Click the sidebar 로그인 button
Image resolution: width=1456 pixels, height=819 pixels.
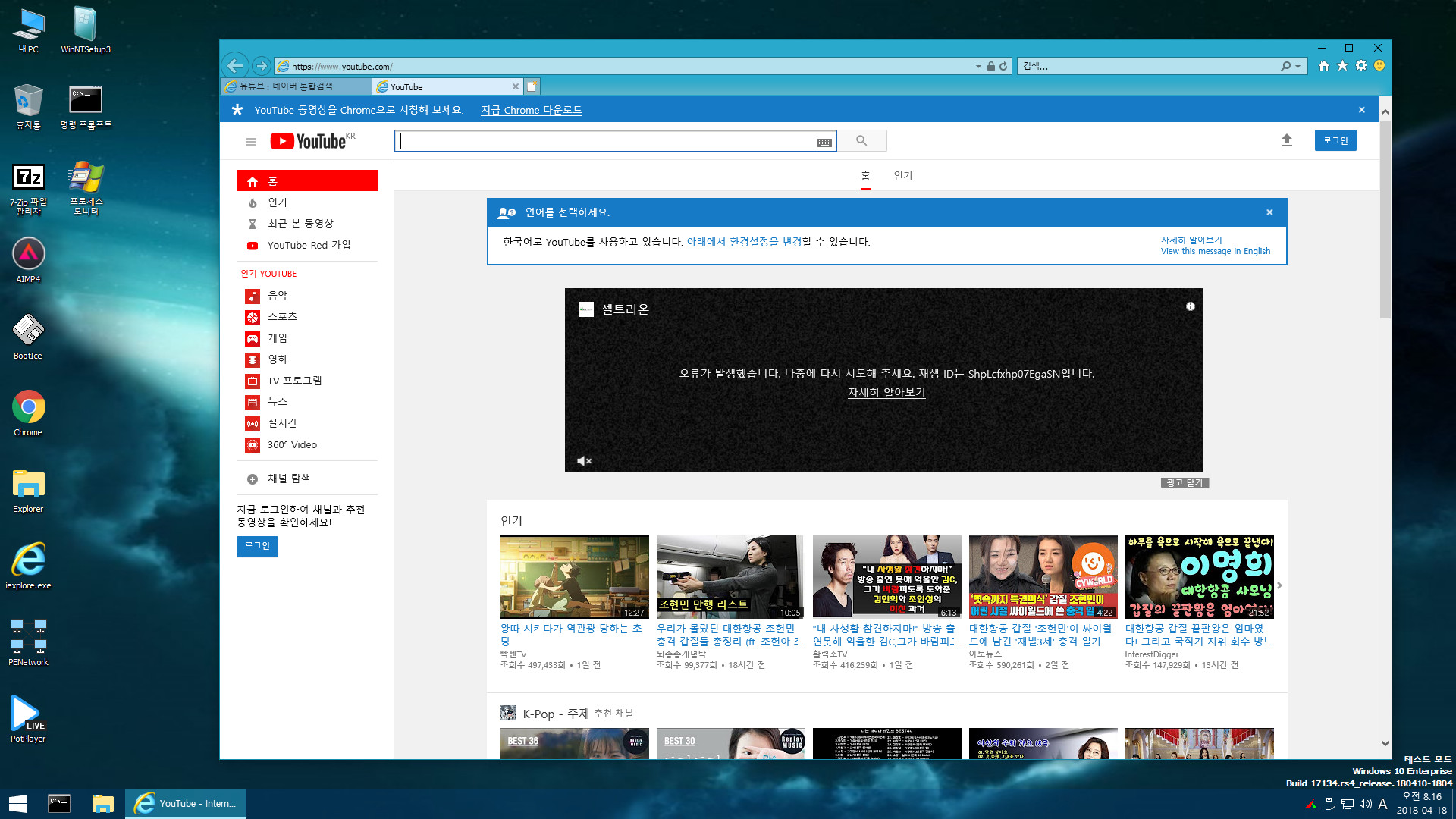(257, 546)
